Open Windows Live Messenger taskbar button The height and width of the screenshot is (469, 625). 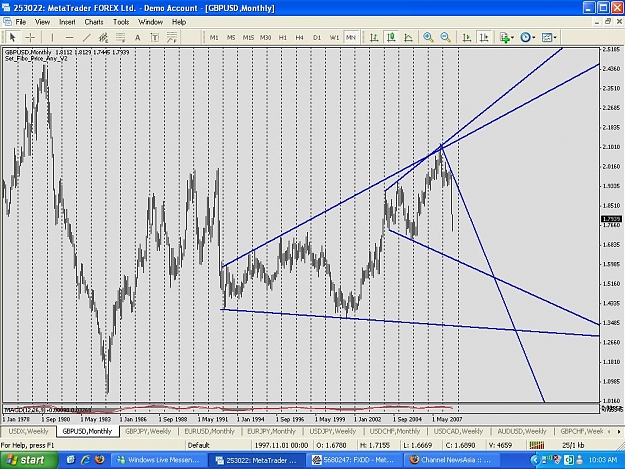click(159, 460)
